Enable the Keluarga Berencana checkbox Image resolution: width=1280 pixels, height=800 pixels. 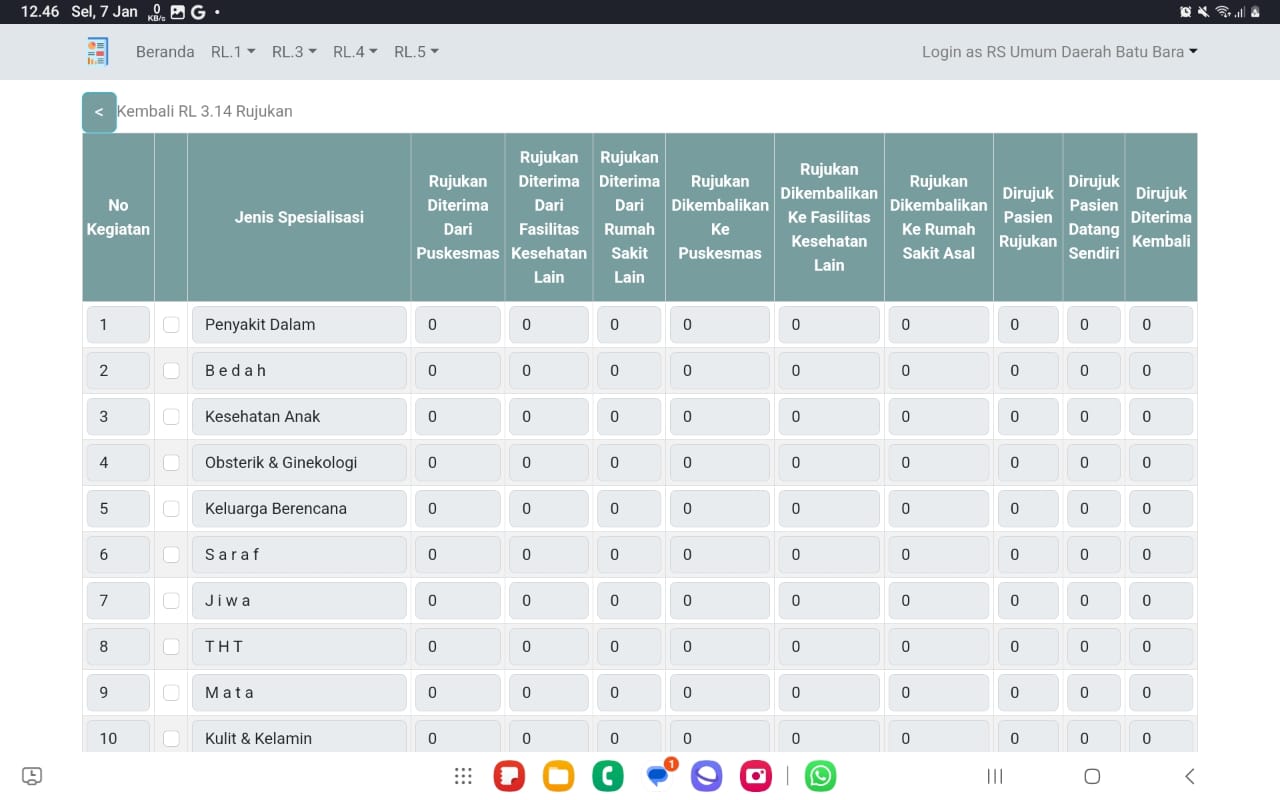click(171, 508)
